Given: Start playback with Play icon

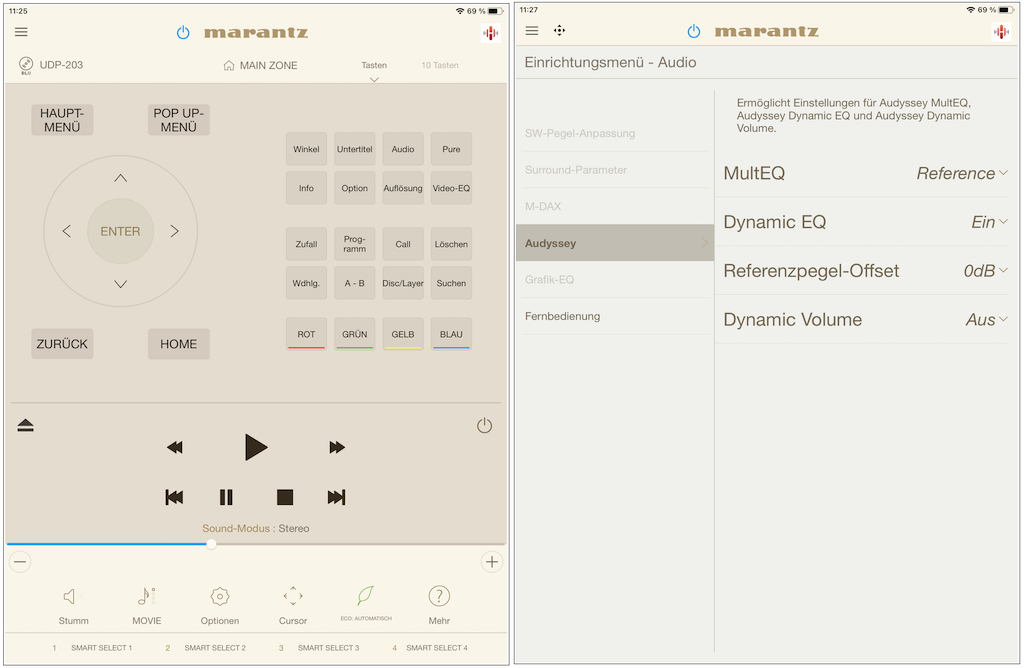Looking at the screenshot, I should pos(255,447).
